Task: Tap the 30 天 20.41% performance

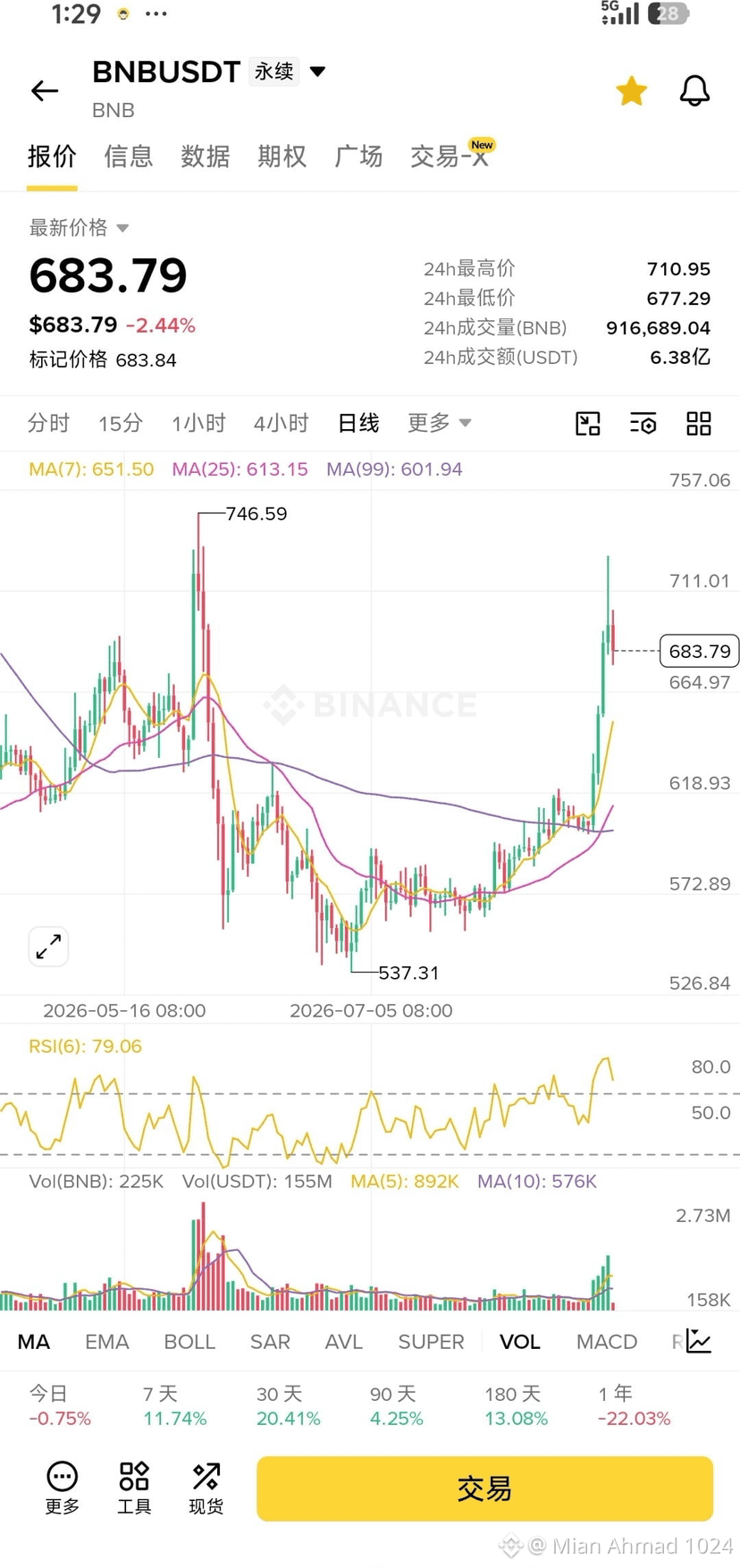Action: [x=288, y=1406]
